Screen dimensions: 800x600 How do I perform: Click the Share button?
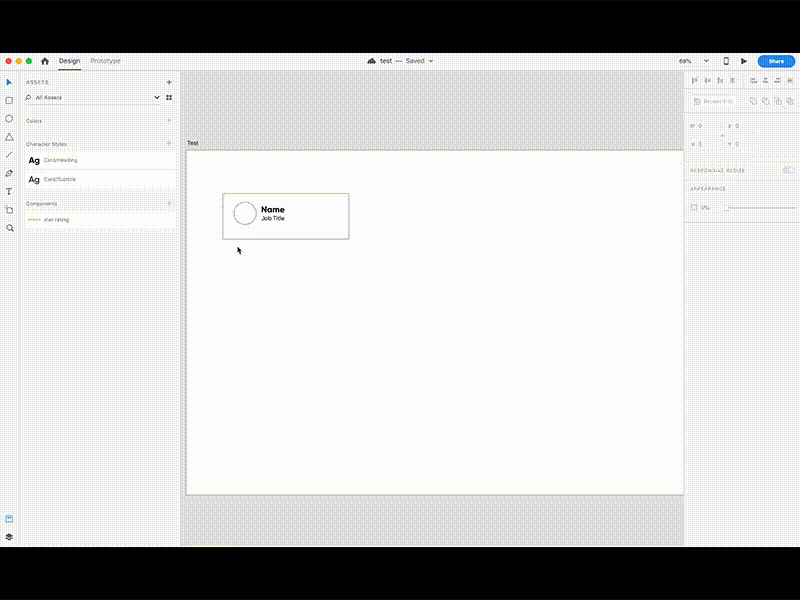(776, 61)
